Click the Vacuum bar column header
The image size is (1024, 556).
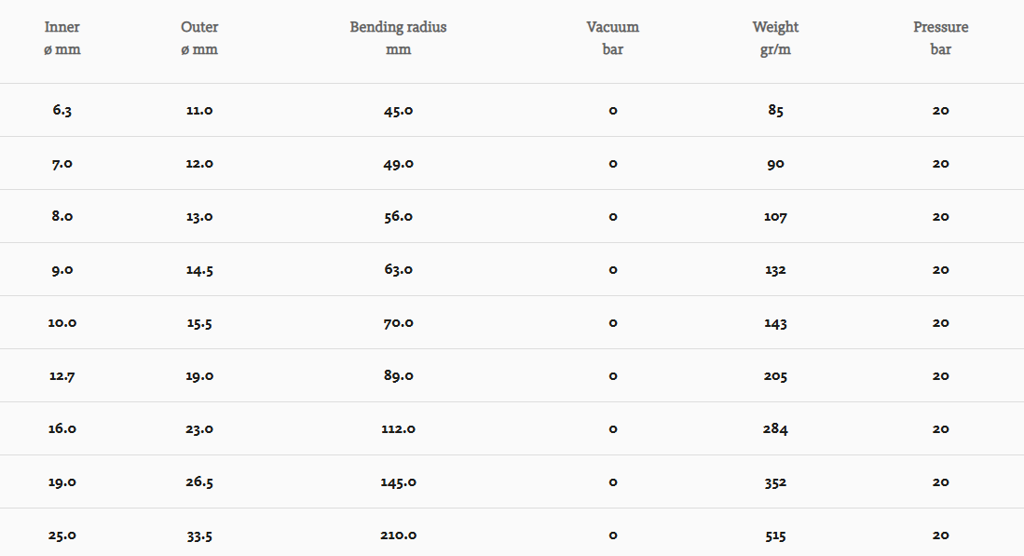[612, 38]
